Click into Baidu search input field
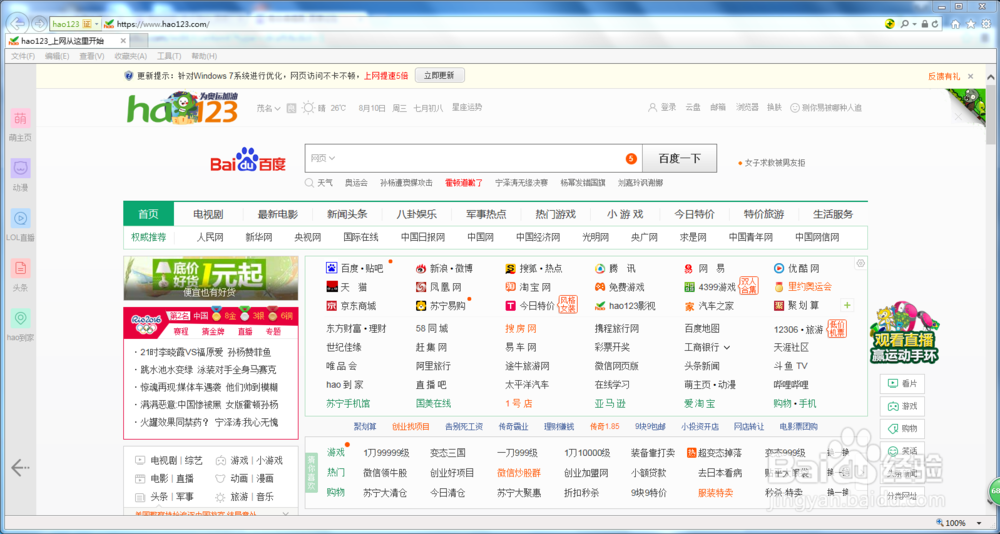The height and width of the screenshot is (534, 1000). pyautogui.click(x=474, y=158)
